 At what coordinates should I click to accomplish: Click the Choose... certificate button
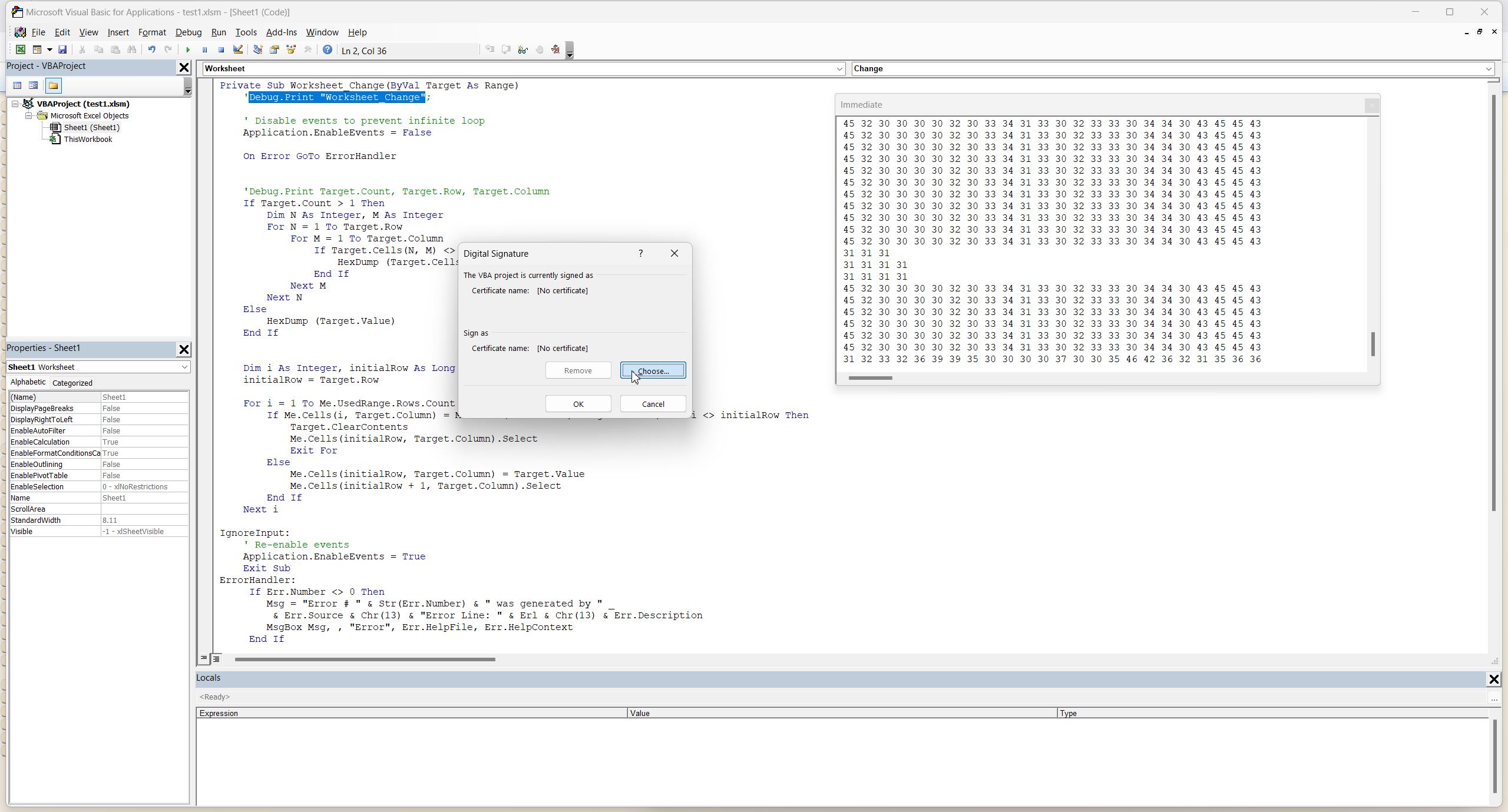tap(653, 370)
